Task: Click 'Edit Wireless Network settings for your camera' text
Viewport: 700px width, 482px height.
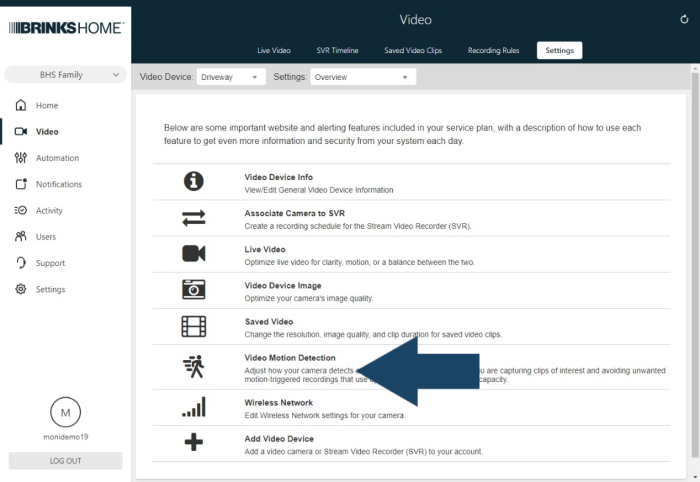Action: point(325,416)
